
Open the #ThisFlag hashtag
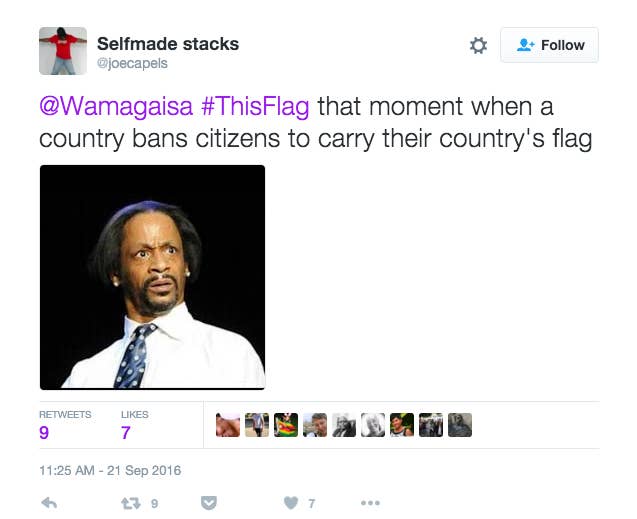(255, 106)
